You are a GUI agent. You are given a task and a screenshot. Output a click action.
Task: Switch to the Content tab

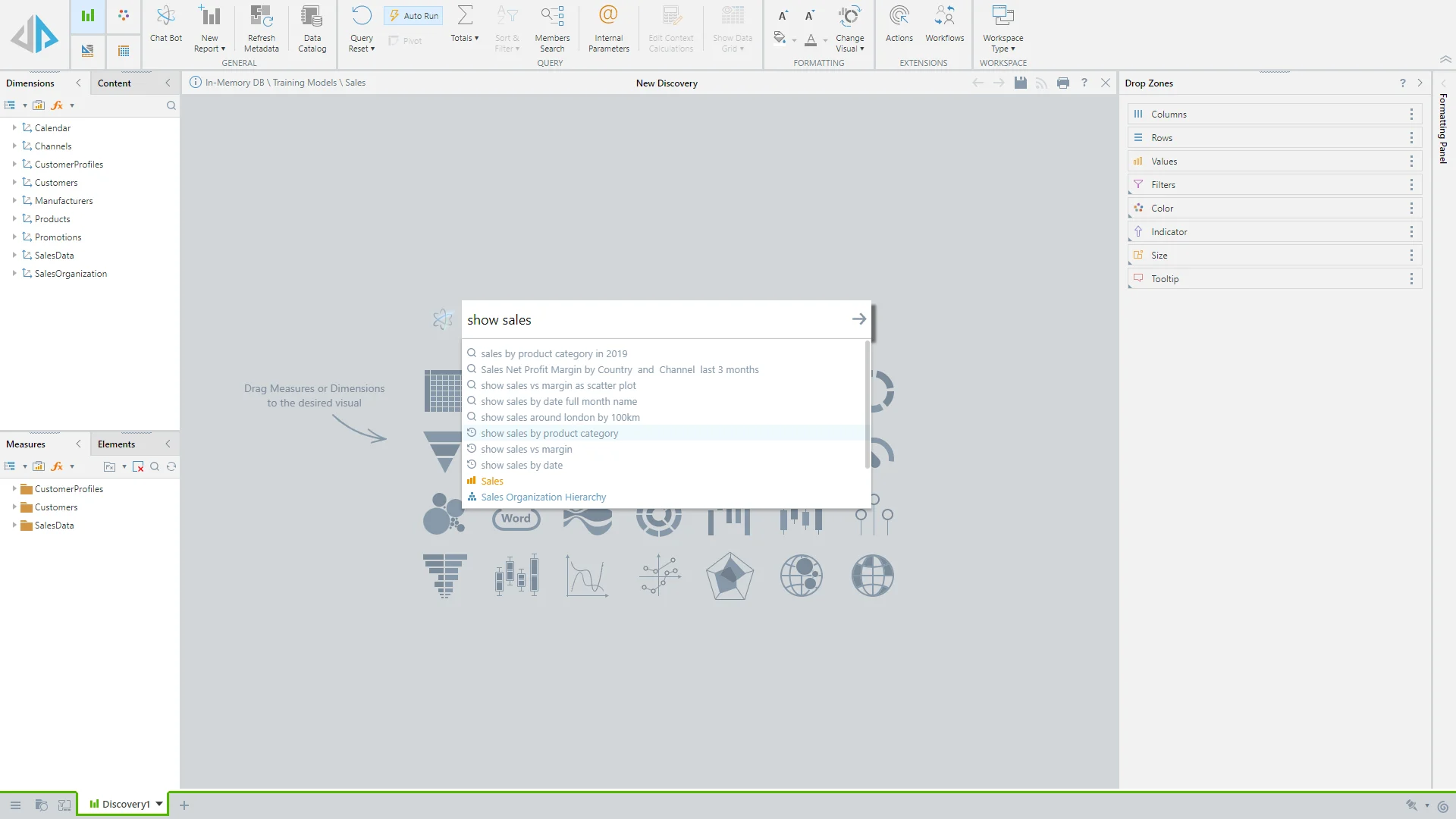[115, 83]
